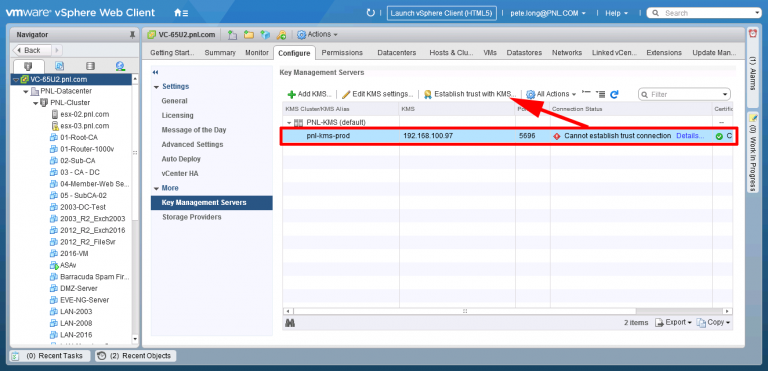Collapse the Settings section
This screenshot has height=371, width=768.
pos(156,87)
